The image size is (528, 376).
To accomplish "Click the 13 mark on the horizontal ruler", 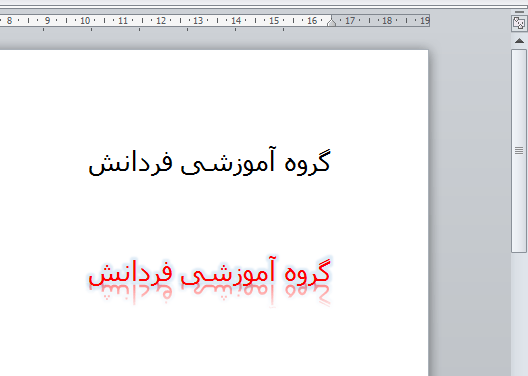I will 198,21.
